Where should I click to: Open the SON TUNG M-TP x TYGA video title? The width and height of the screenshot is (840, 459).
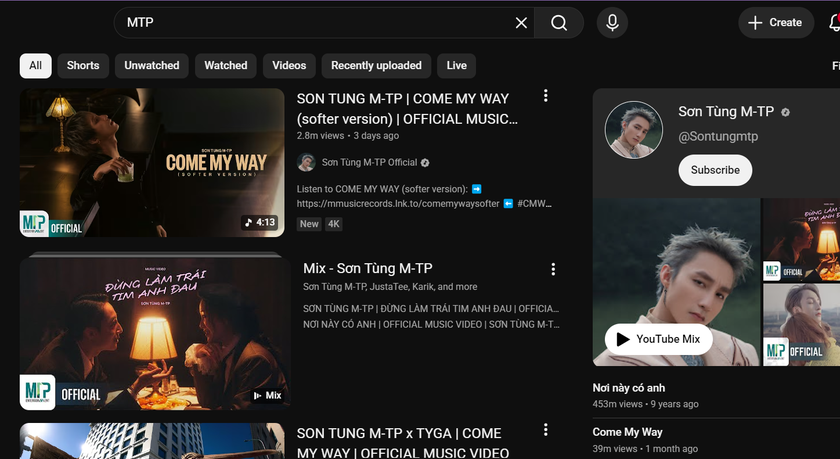coord(402,443)
